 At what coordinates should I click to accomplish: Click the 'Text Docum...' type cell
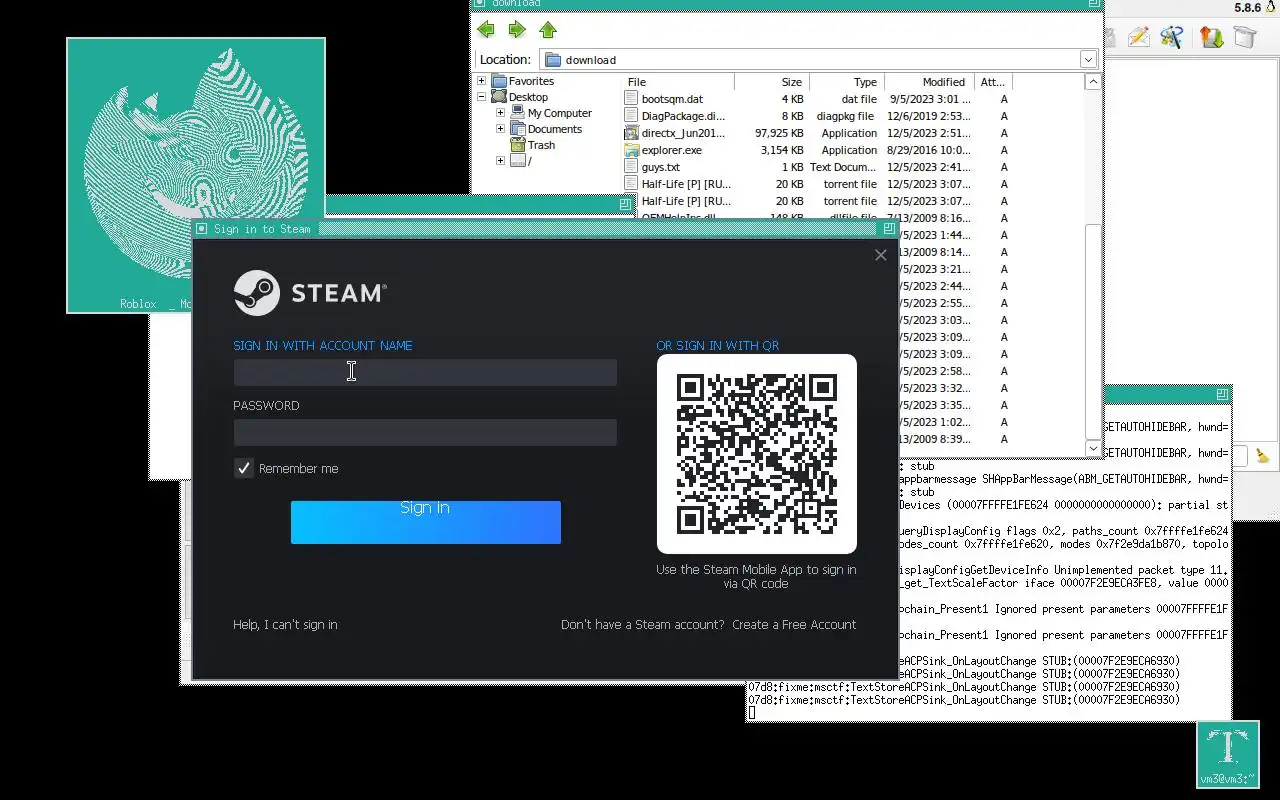tap(843, 167)
